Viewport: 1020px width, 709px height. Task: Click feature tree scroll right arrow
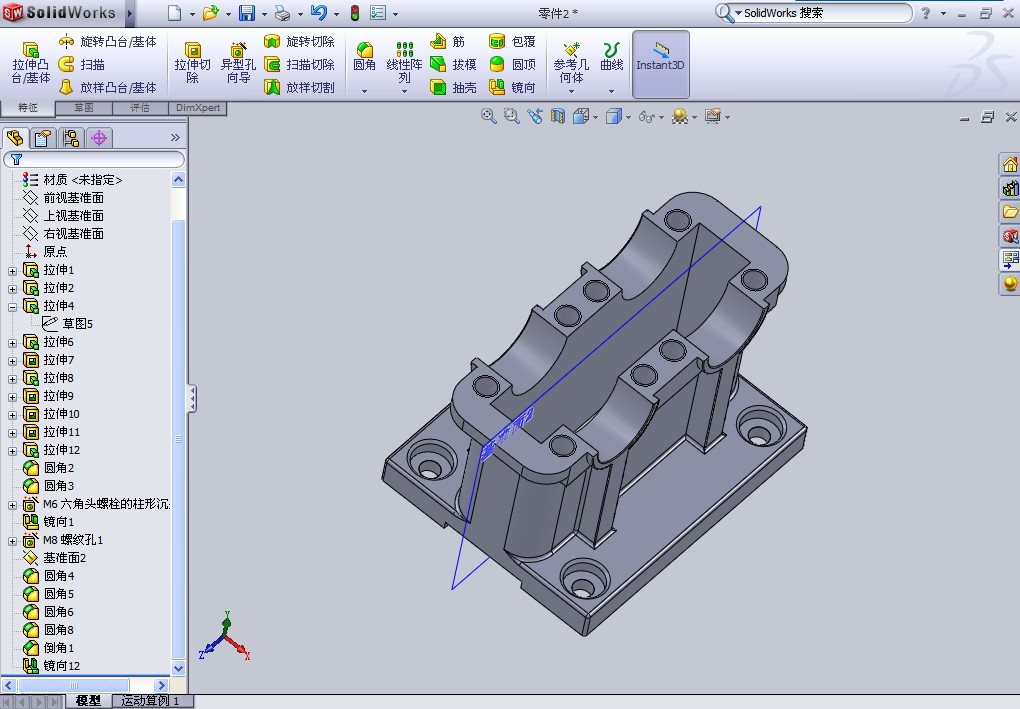[162, 685]
